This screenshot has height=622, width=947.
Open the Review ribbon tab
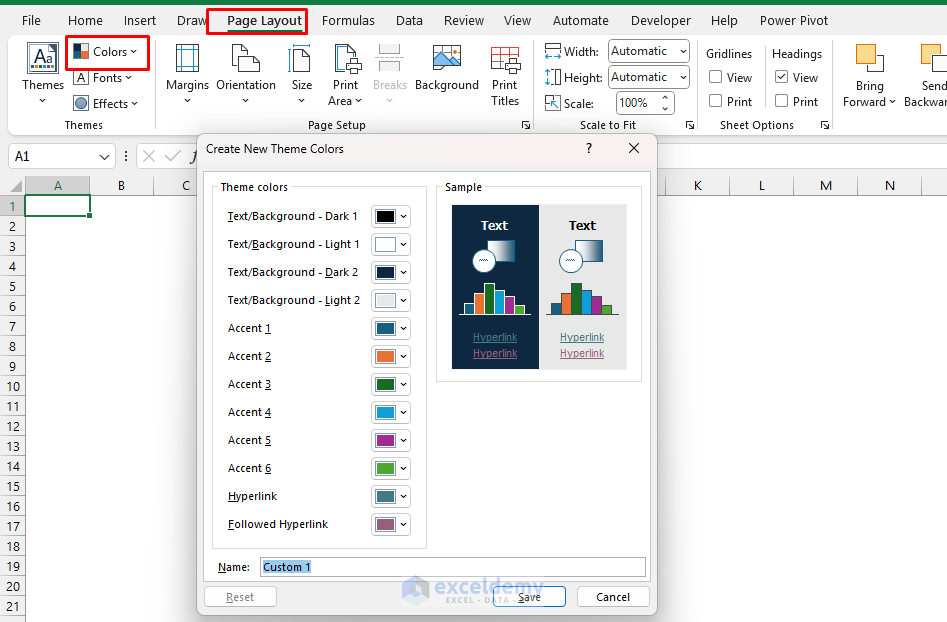tap(463, 20)
